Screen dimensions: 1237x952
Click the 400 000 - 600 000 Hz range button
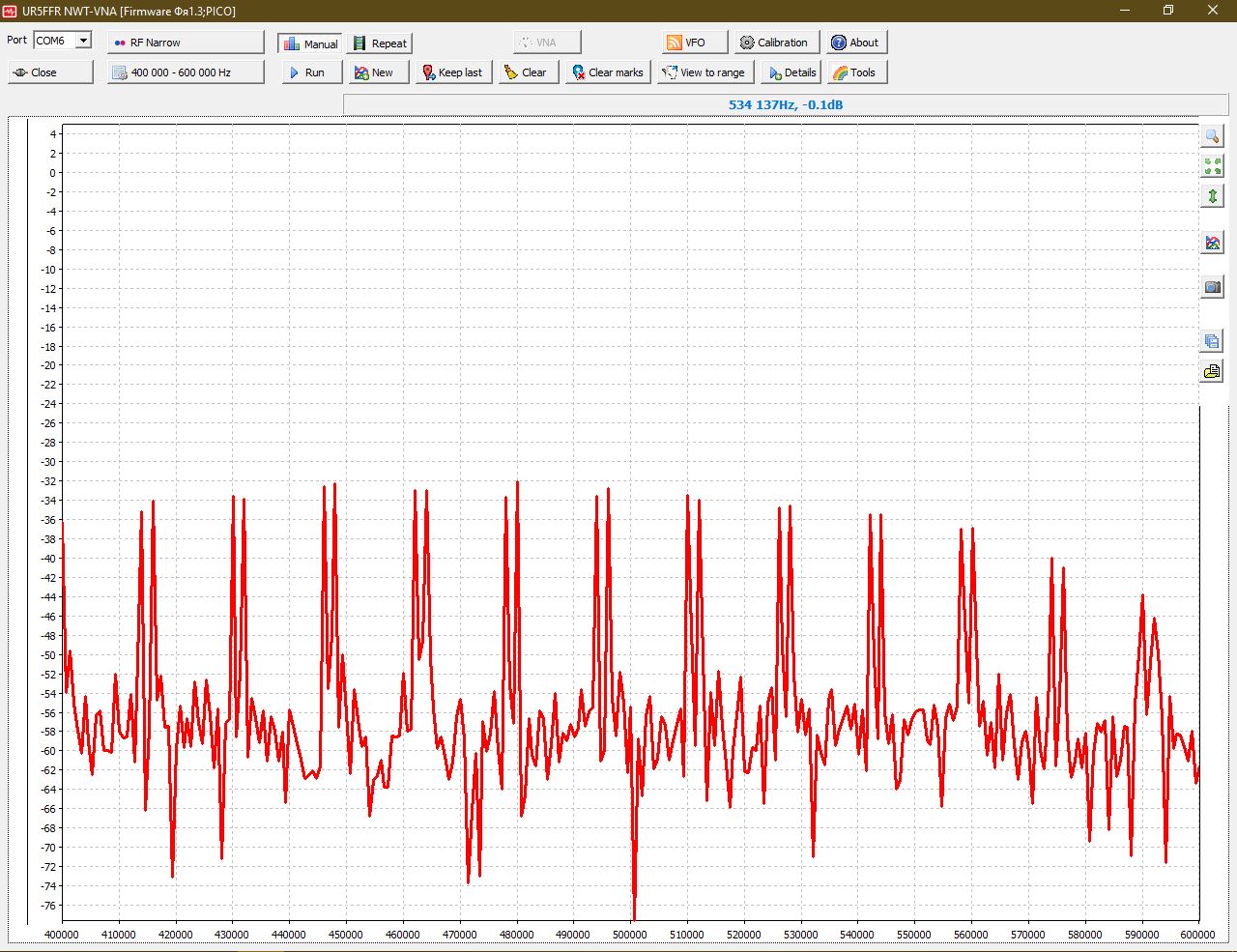pos(186,72)
